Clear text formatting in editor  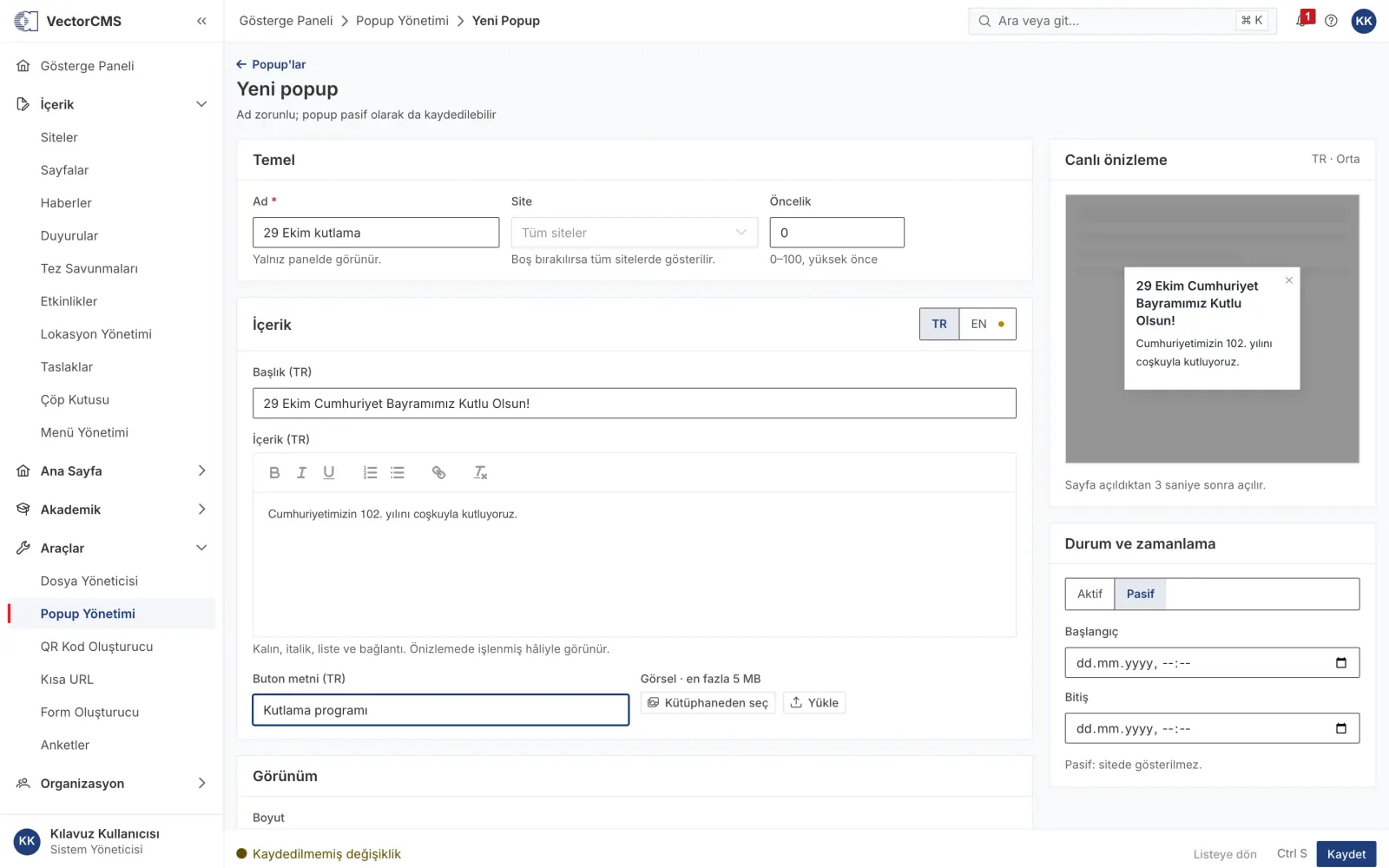tap(480, 473)
